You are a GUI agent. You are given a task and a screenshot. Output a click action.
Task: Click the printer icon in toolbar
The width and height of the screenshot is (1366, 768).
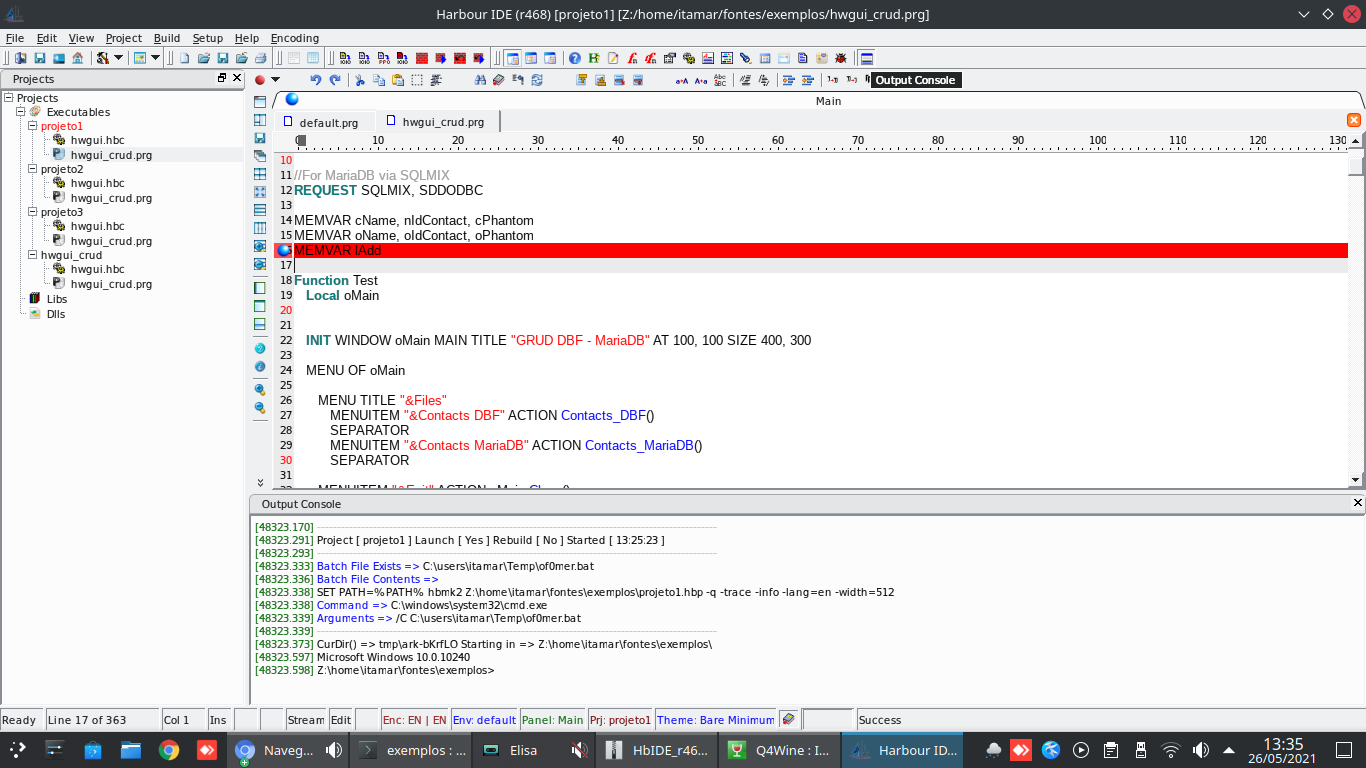click(260, 58)
